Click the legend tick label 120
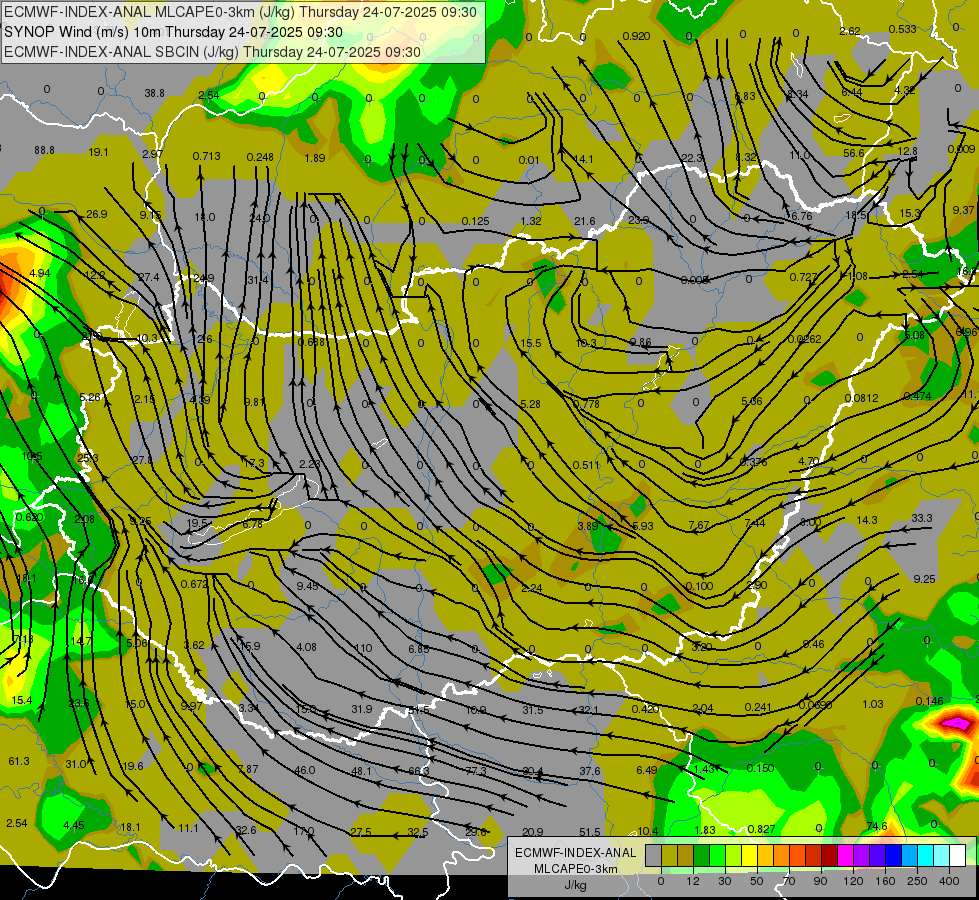This screenshot has height=900, width=979. point(854,881)
